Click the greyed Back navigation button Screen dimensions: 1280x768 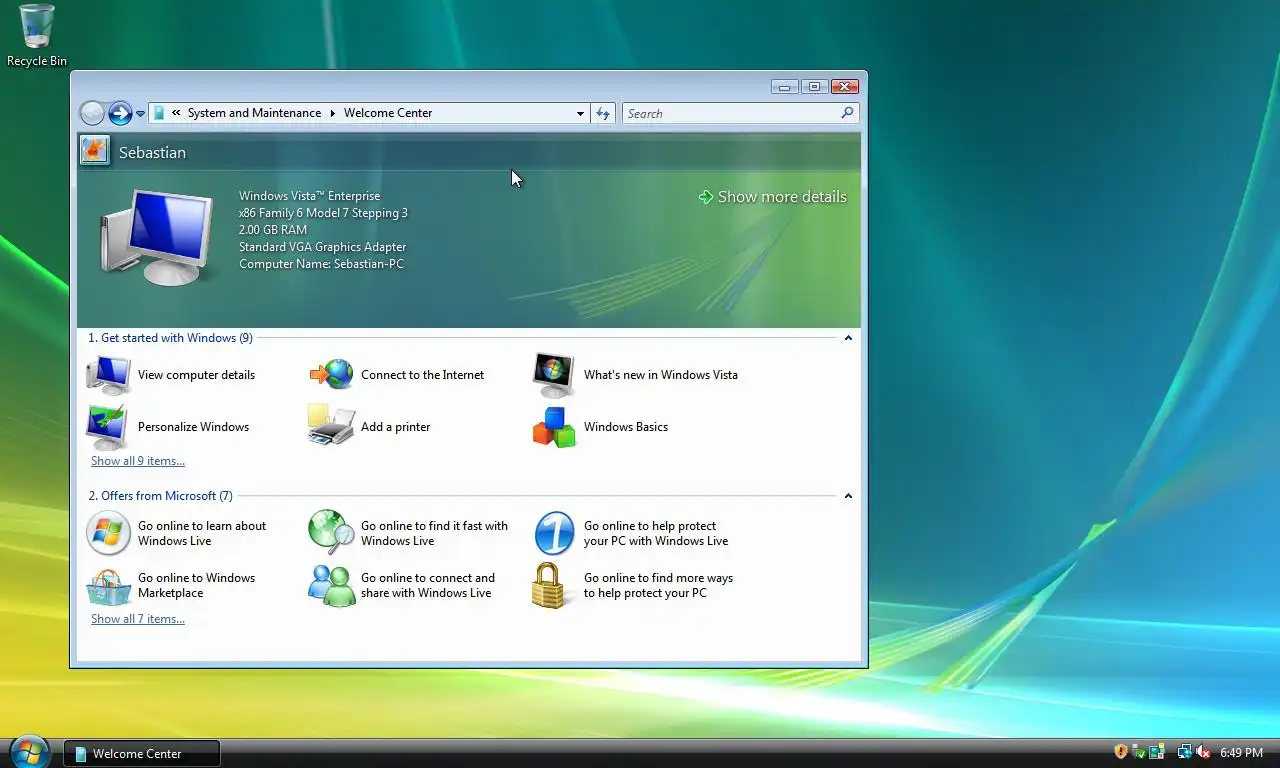pos(92,113)
